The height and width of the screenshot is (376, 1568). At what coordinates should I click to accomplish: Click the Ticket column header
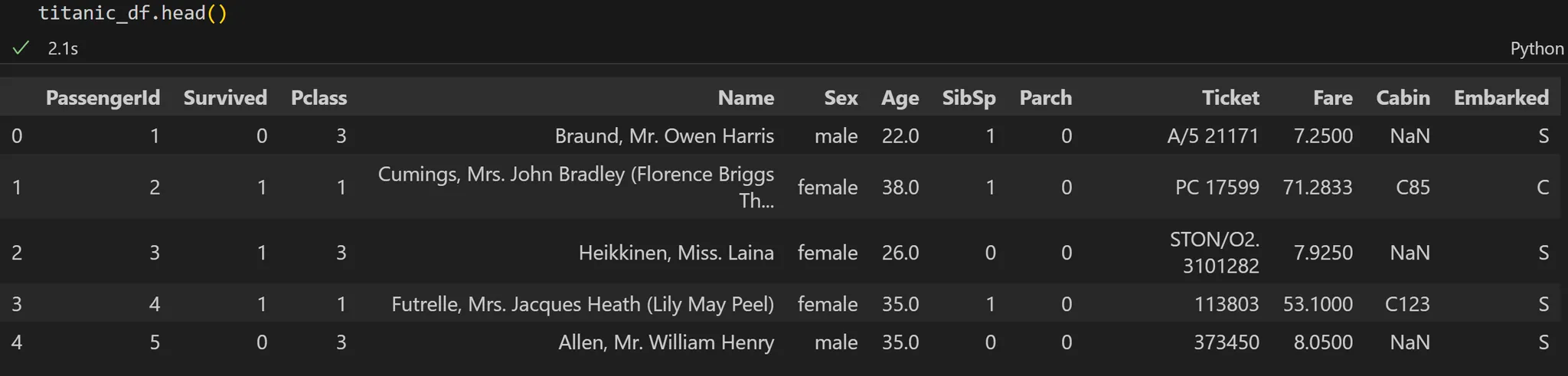coord(1230,98)
